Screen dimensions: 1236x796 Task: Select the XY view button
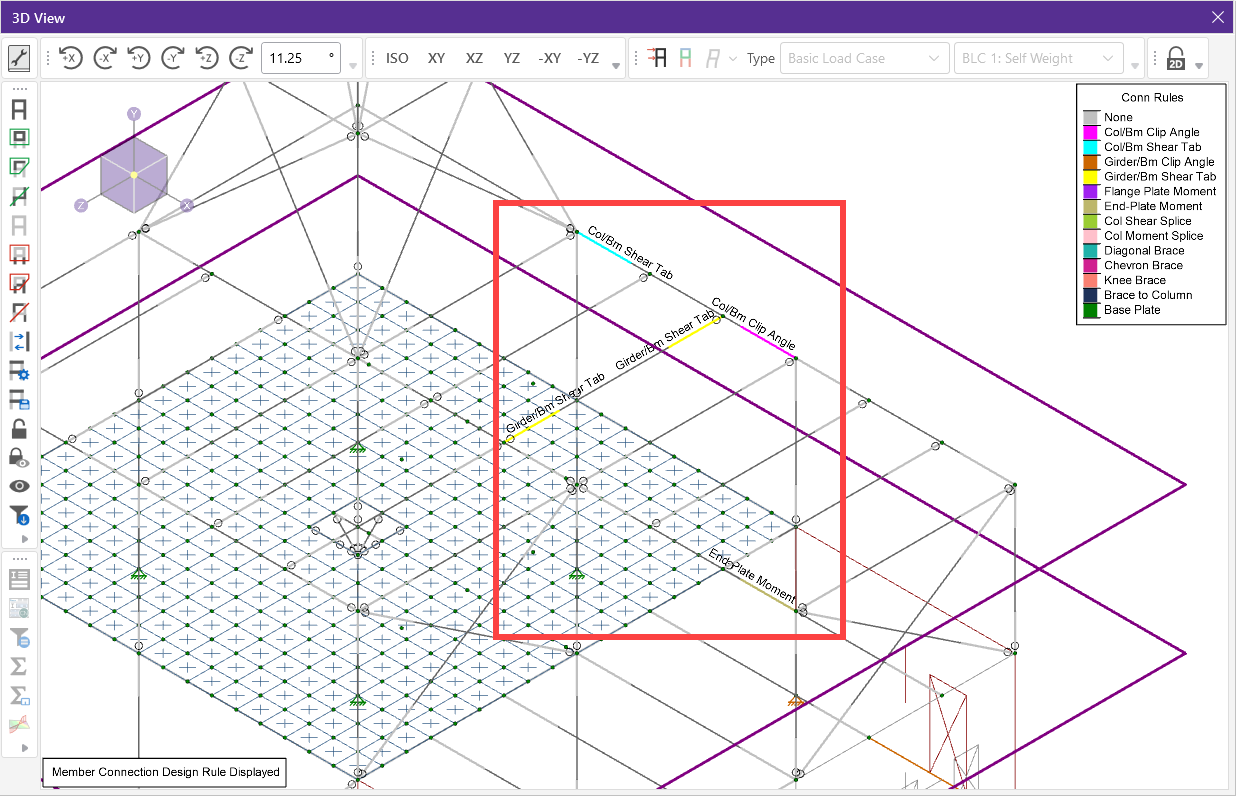(x=436, y=58)
